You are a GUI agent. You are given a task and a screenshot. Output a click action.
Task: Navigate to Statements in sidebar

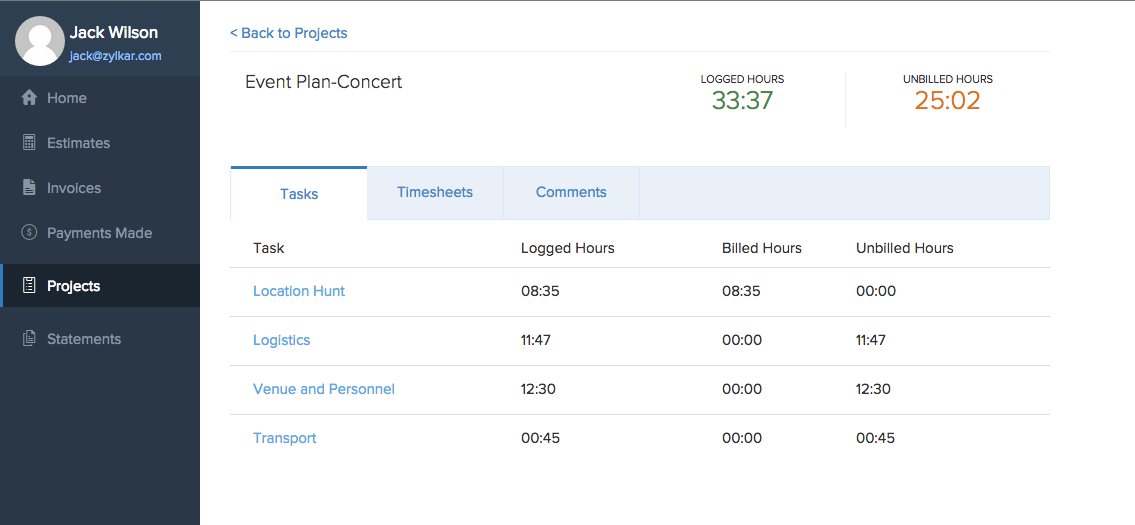point(84,339)
